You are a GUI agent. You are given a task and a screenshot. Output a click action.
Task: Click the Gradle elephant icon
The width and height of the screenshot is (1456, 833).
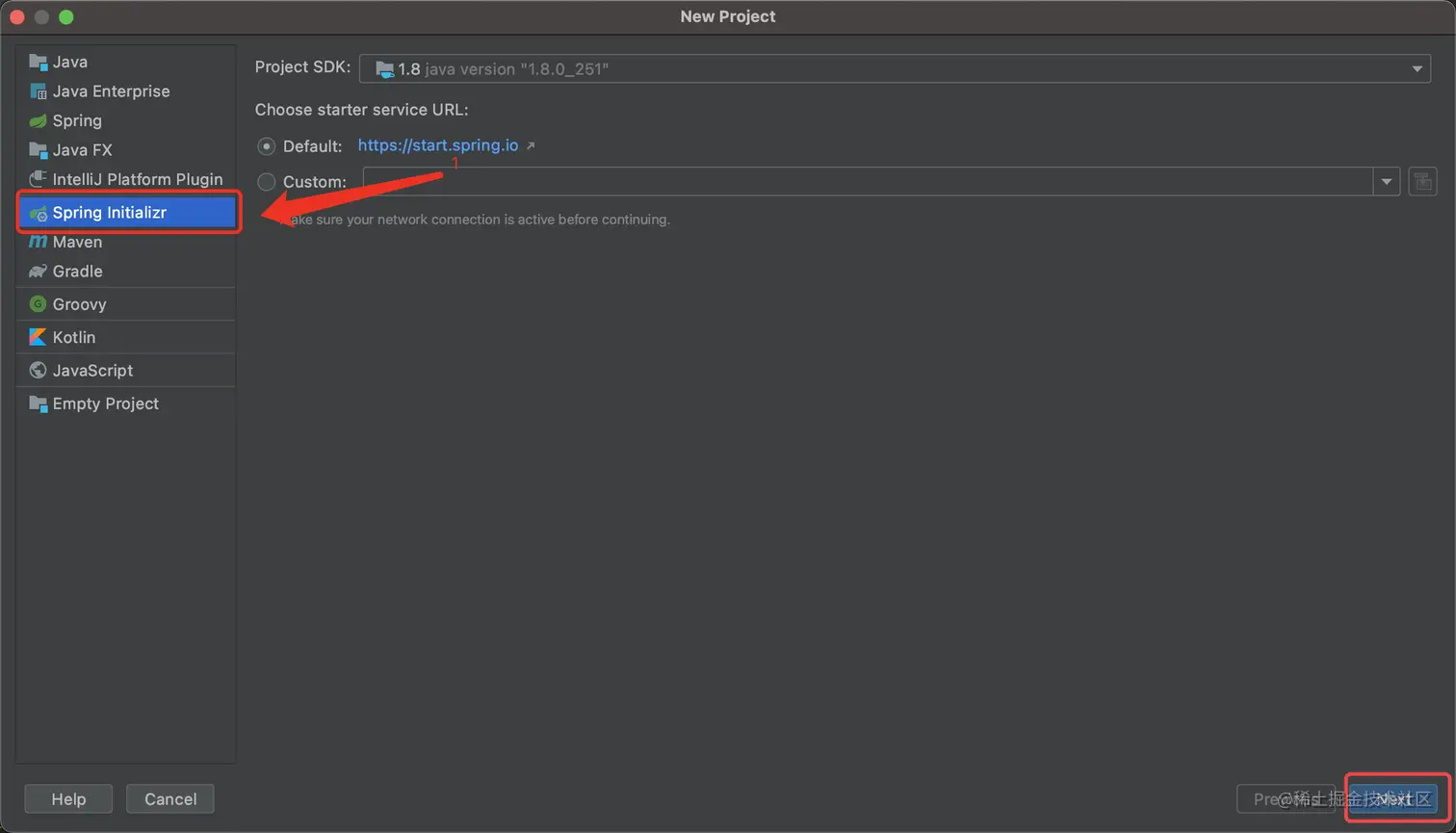(38, 272)
